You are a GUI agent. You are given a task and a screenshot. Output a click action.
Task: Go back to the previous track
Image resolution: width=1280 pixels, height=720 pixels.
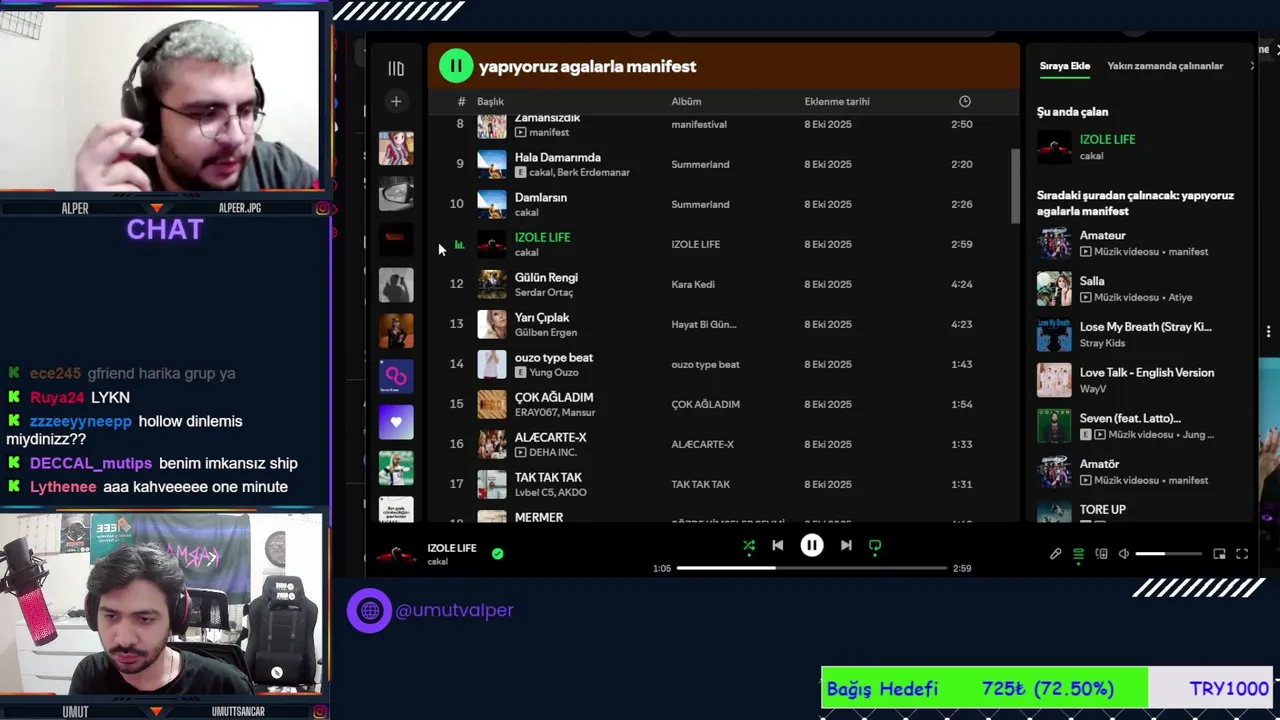click(778, 545)
